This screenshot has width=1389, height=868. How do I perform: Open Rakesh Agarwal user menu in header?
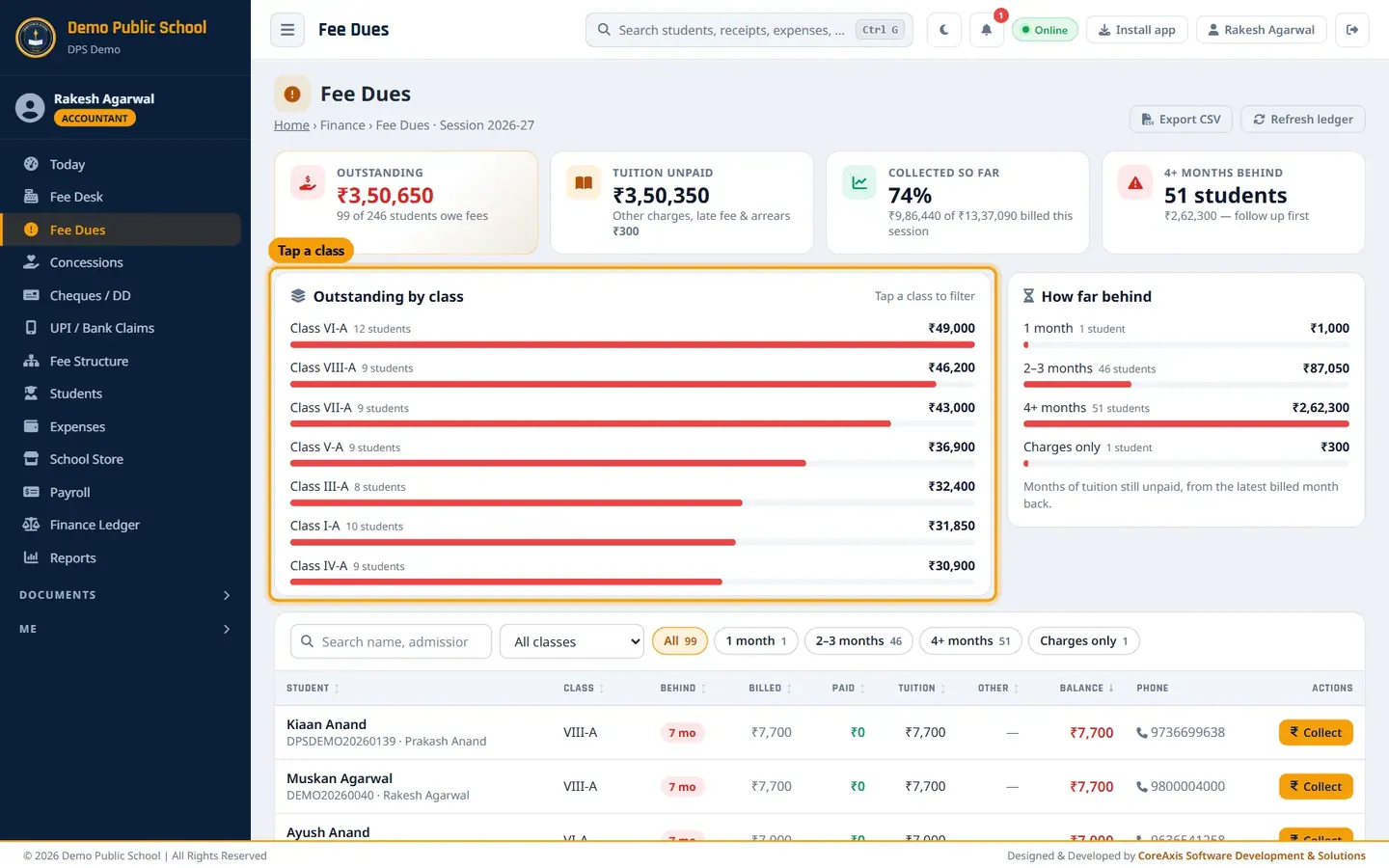tap(1261, 30)
